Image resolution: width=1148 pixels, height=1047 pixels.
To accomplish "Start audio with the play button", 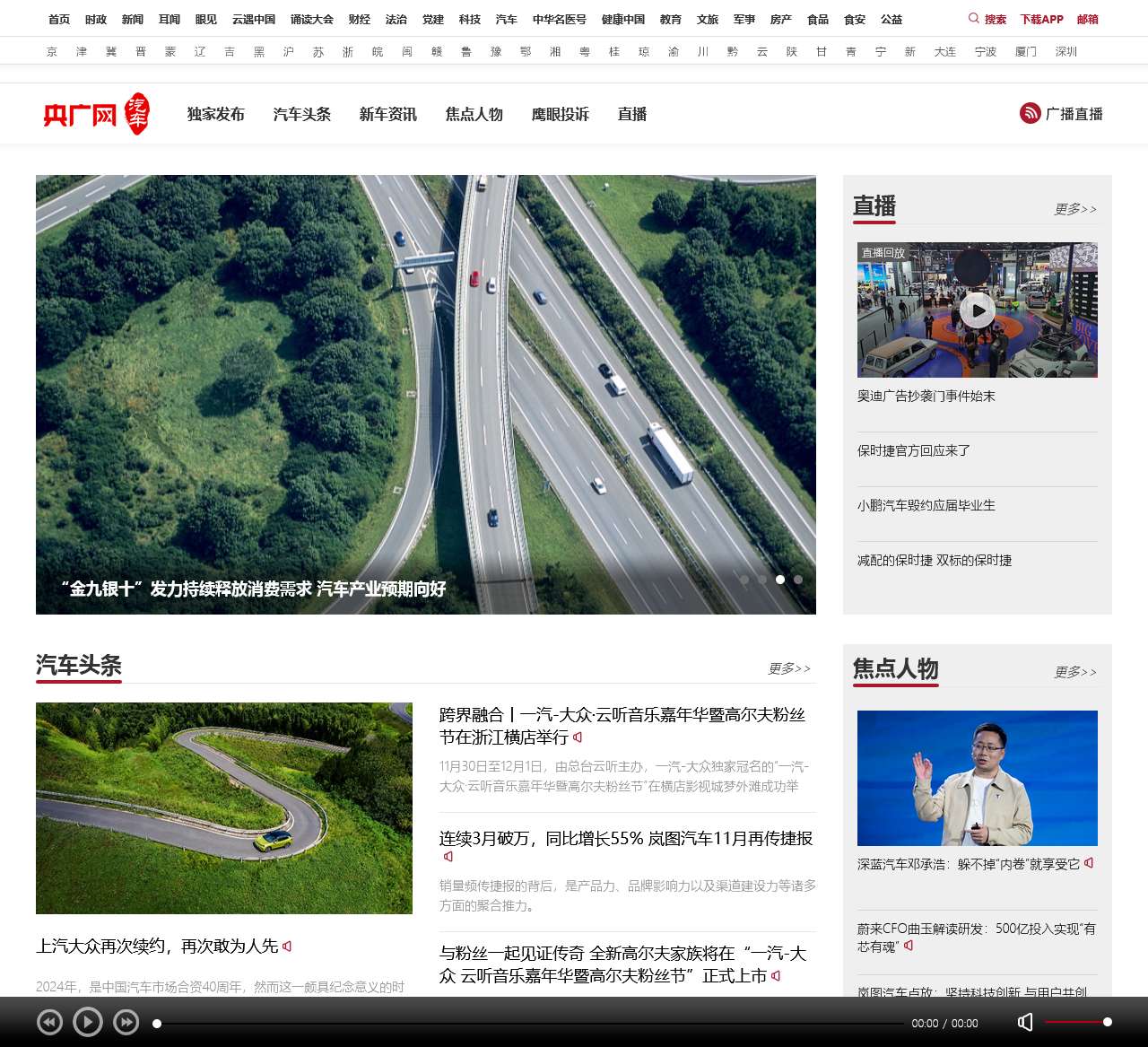I will click(x=87, y=1022).
